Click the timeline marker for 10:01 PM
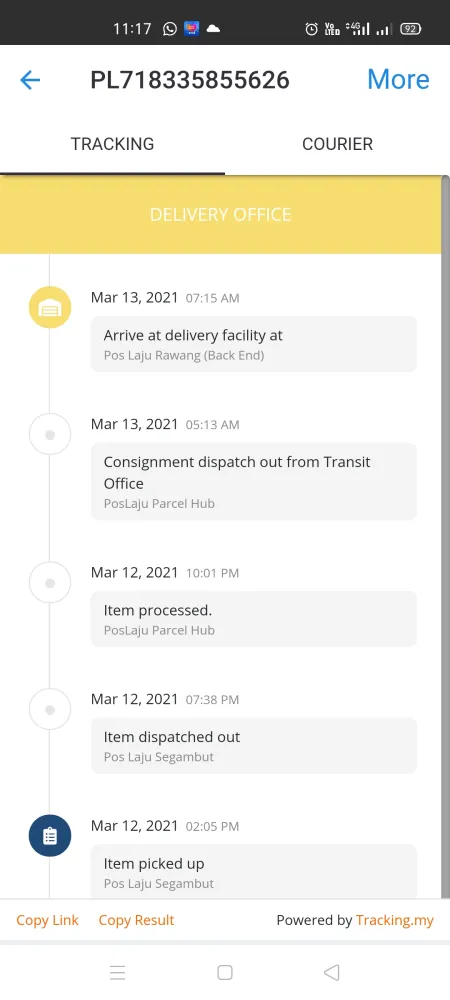 tap(50, 582)
